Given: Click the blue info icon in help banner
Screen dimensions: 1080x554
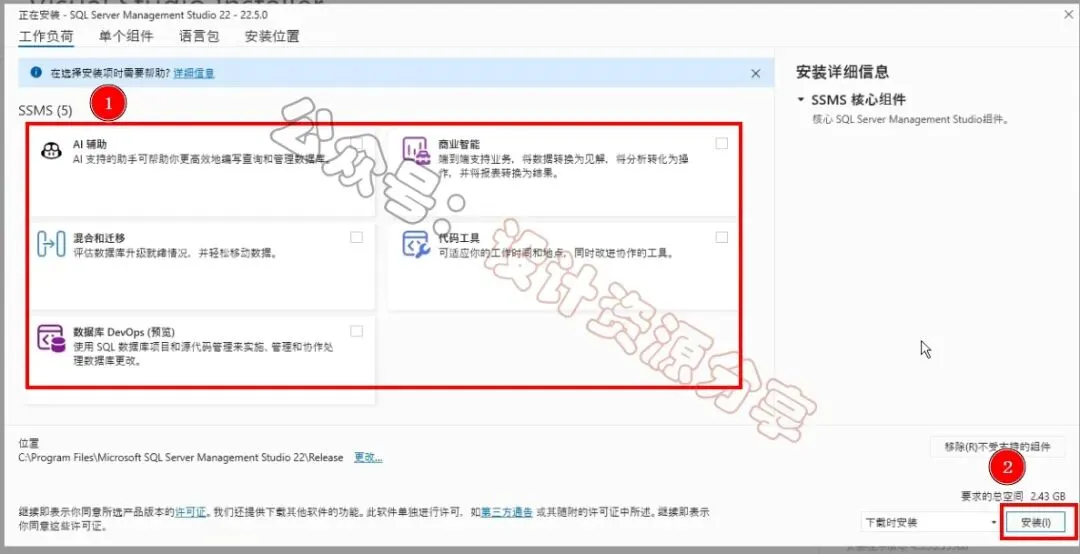Looking at the screenshot, I should pos(37,72).
